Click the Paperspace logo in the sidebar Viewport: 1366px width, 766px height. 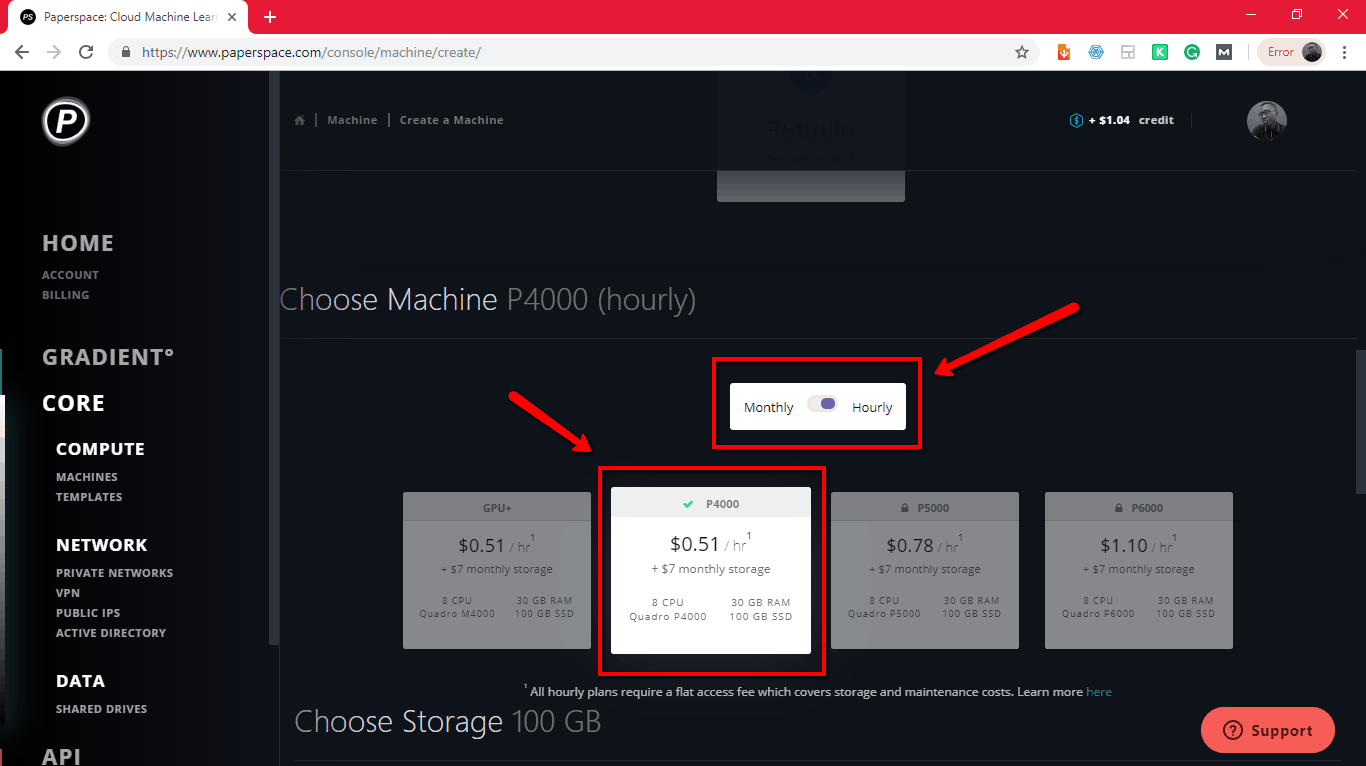click(66, 122)
